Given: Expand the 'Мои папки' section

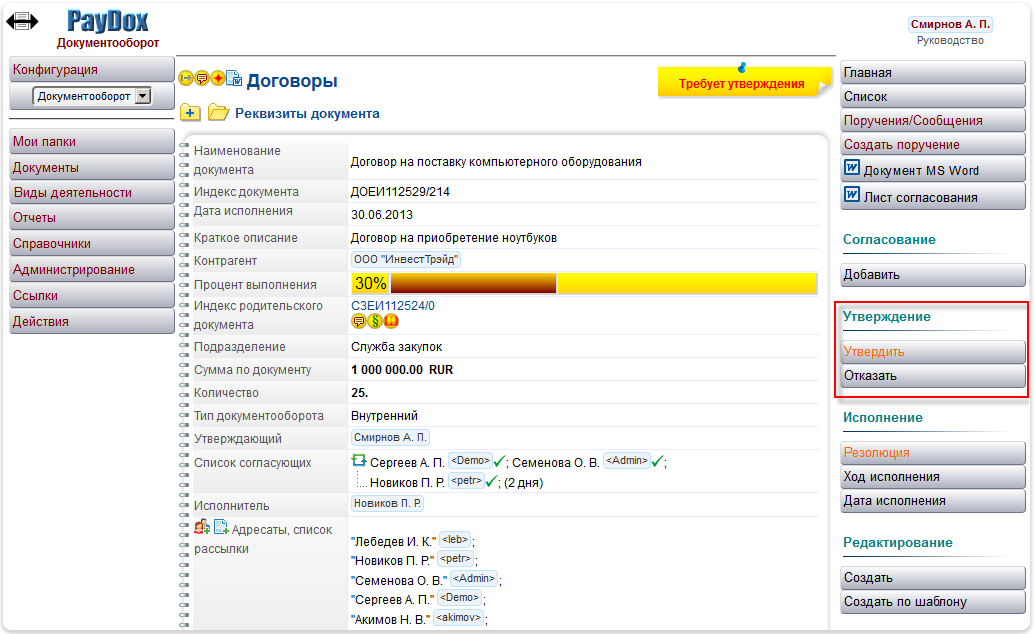Looking at the screenshot, I should click(x=90, y=141).
